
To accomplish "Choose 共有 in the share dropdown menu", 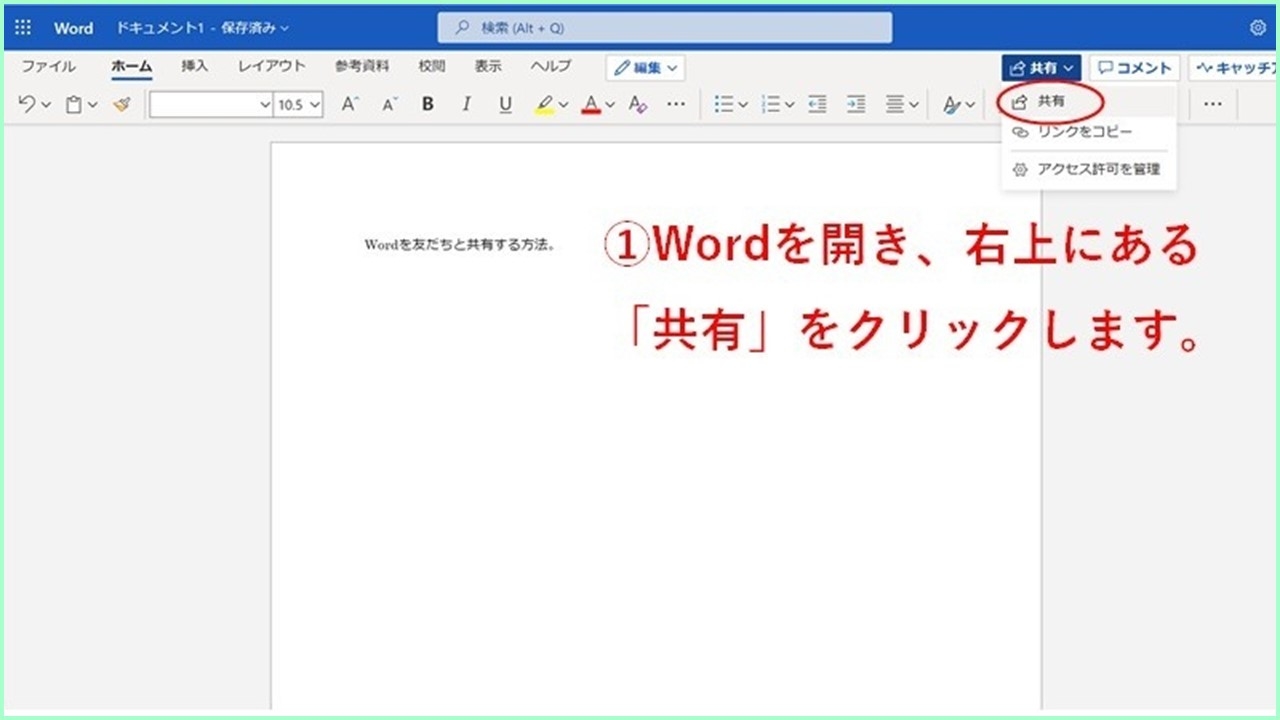I will tap(1088, 102).
